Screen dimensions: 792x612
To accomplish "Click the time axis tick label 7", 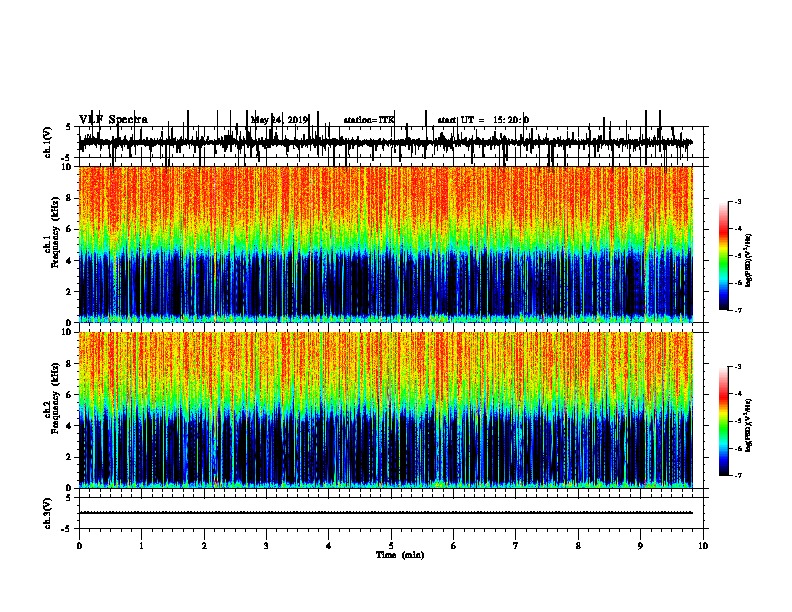I will click(516, 546).
